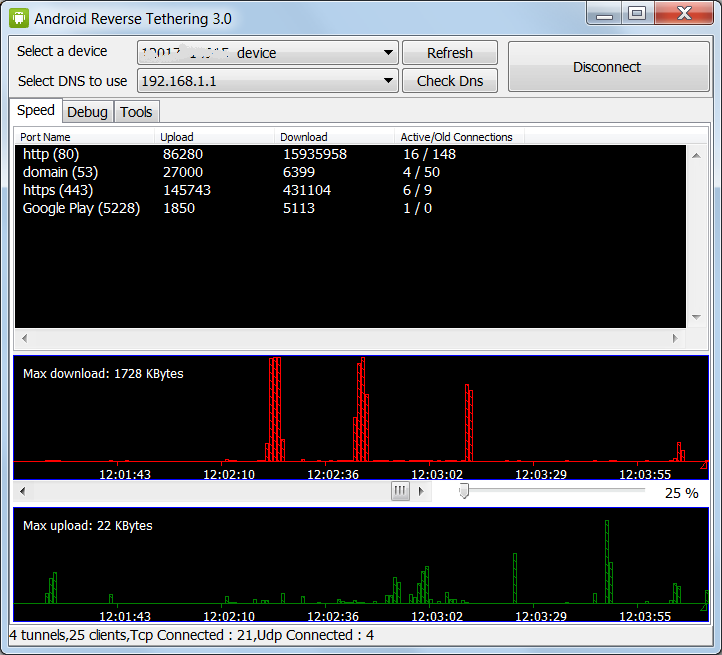This screenshot has width=722, height=655.
Task: Click the Check Dns button
Action: 450,81
